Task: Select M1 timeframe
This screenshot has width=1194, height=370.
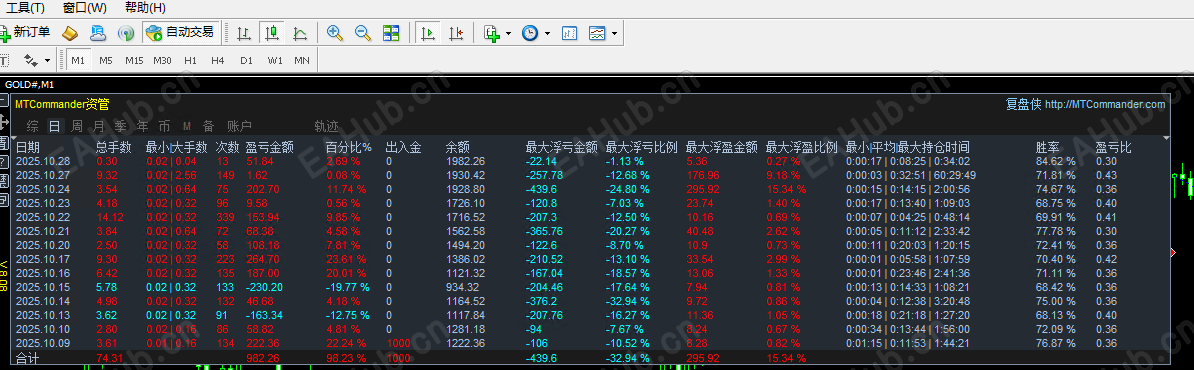Action: (x=78, y=59)
